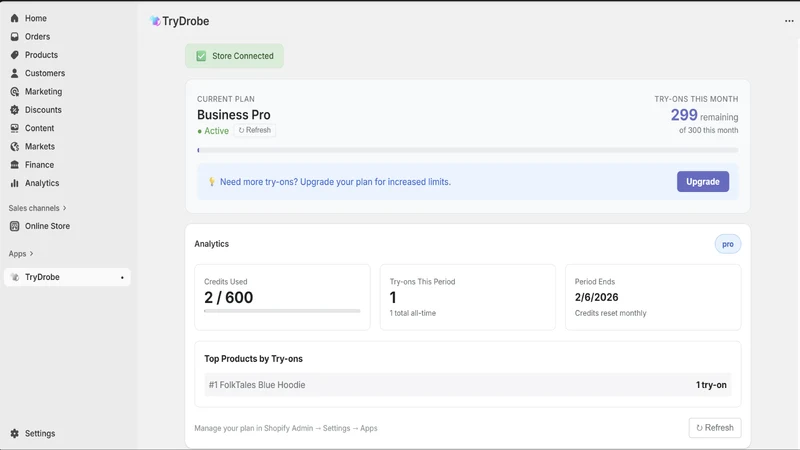Open the three-dot more menu
800x450 pixels.
(x=789, y=21)
